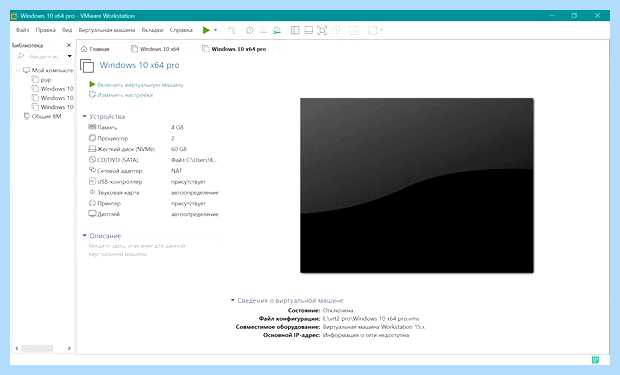
Task: Open the Файл menu
Action: point(23,30)
